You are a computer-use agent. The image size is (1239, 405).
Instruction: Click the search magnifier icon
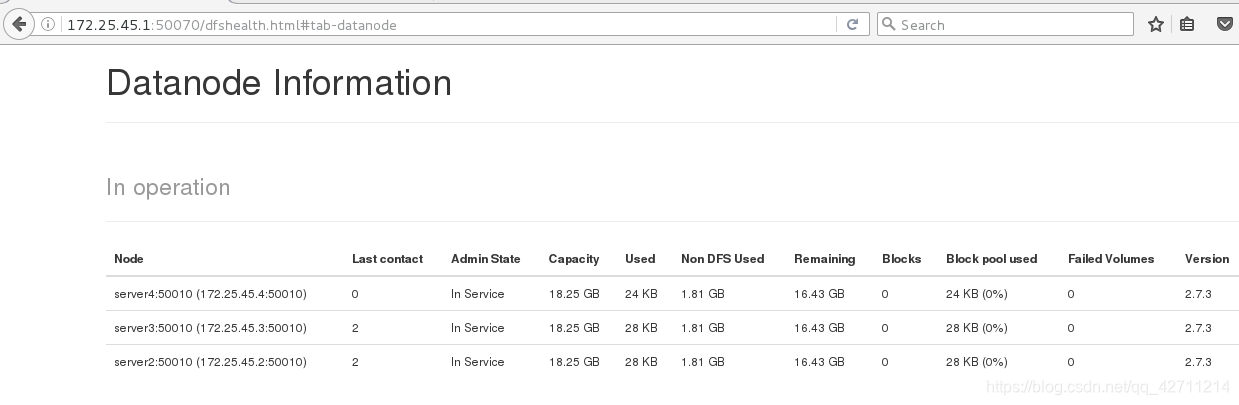pyautogui.click(x=888, y=25)
